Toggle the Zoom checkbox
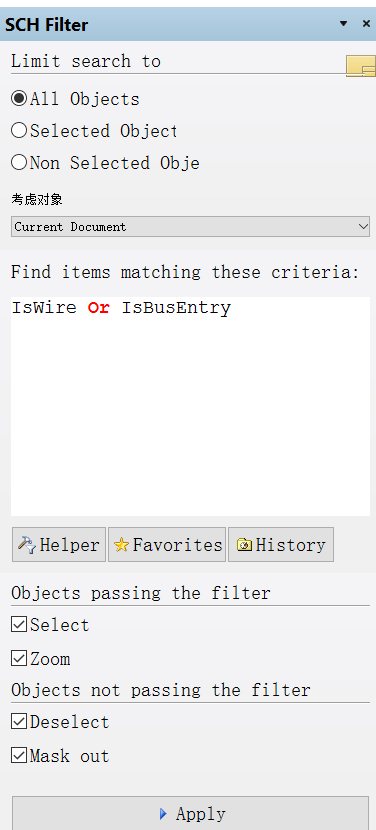Image resolution: width=376 pixels, height=830 pixels. [19, 659]
